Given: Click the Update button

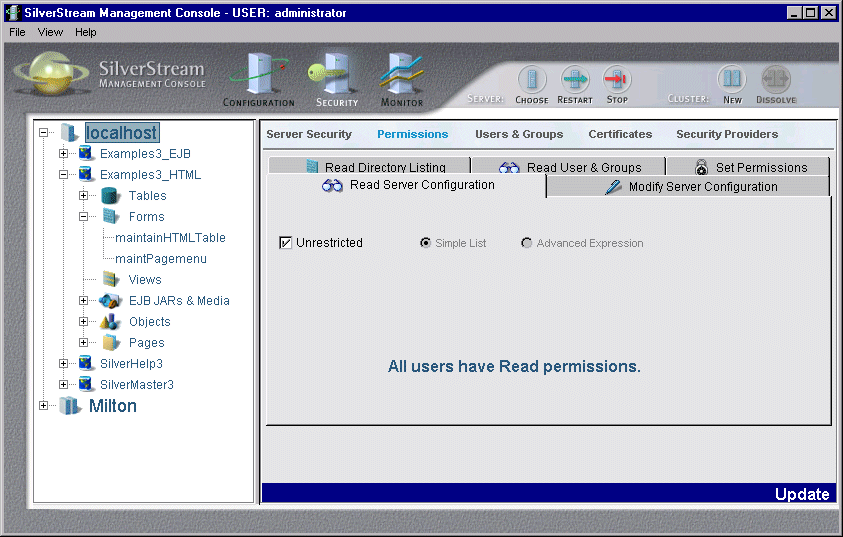Looking at the screenshot, I should click(802, 494).
